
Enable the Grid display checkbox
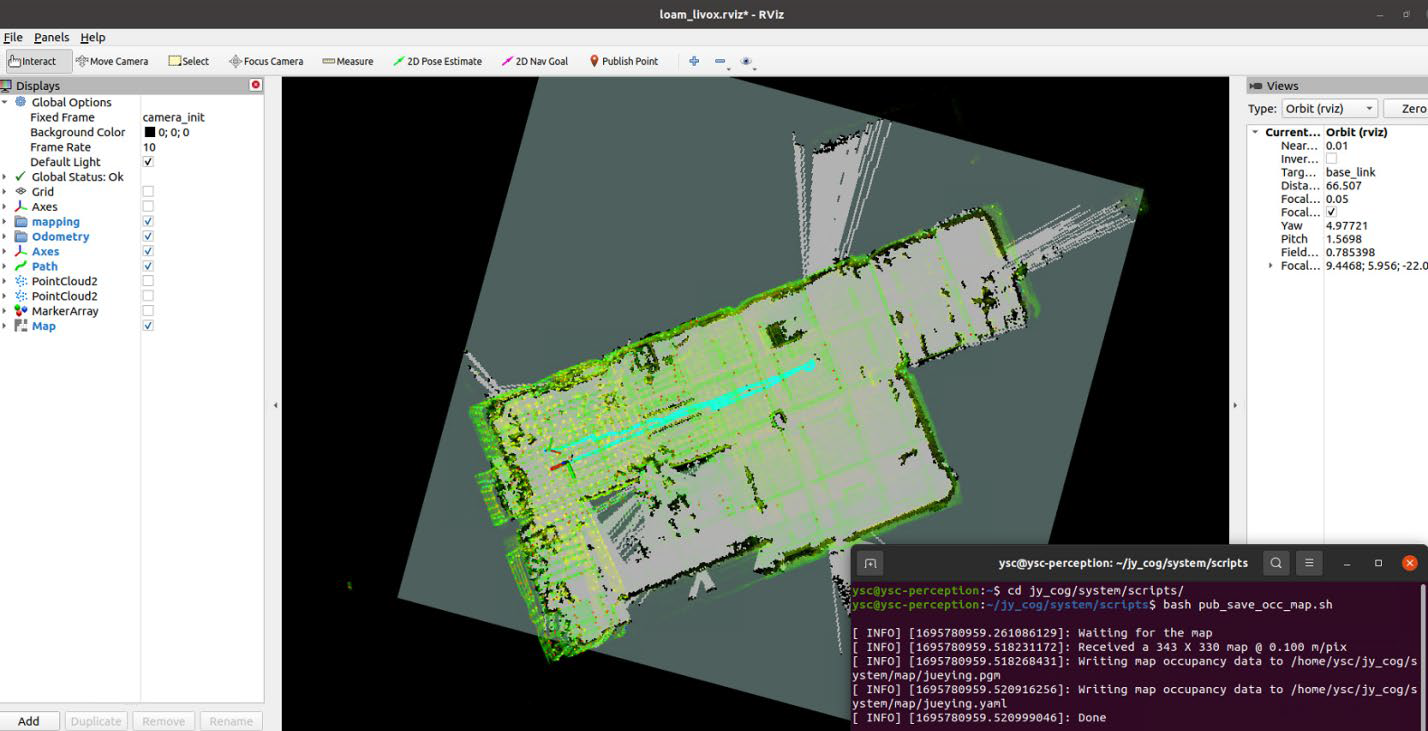148,192
